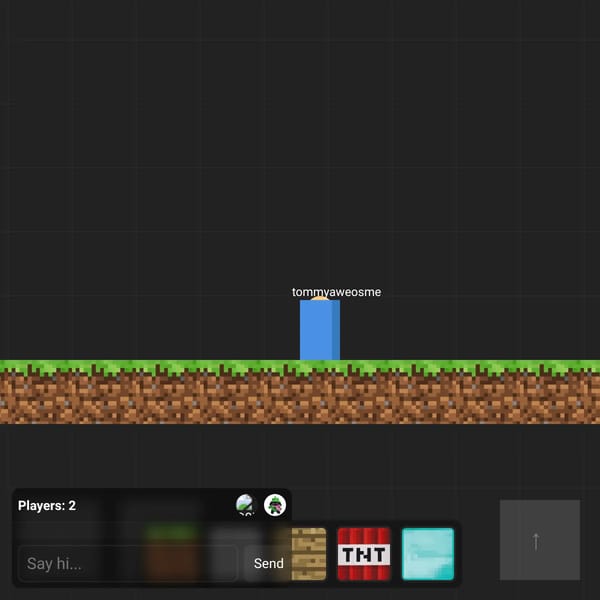Open the landscape player avatar
600x600 pixels.
[x=246, y=505]
